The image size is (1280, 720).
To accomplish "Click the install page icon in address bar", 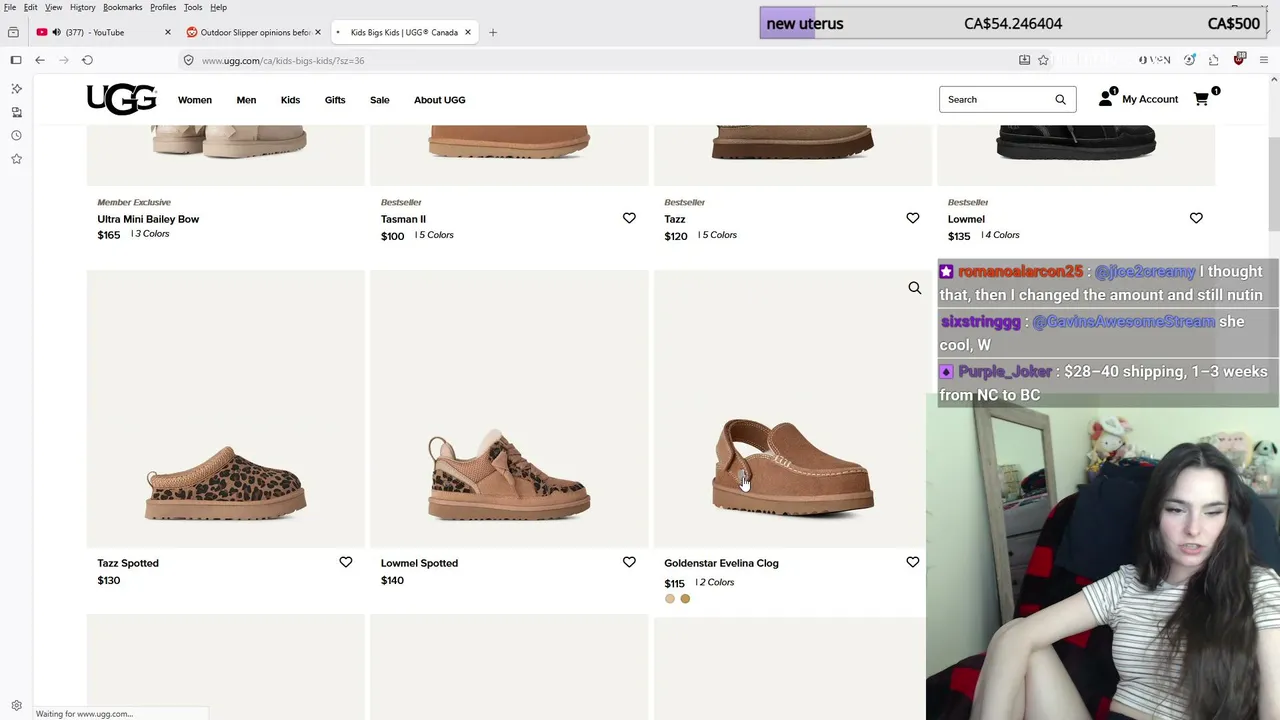I will [x=1024, y=60].
